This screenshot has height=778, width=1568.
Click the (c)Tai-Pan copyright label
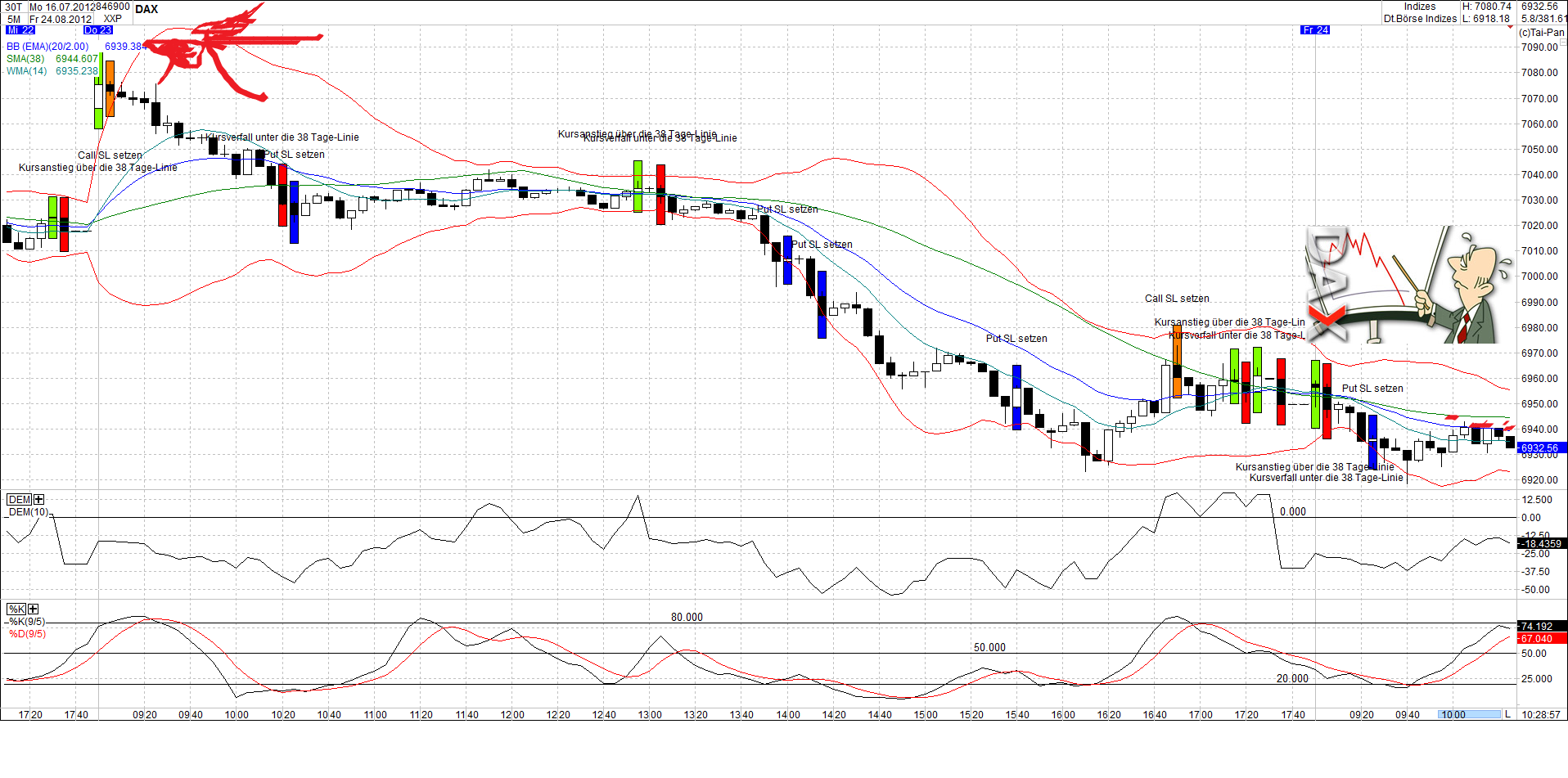(x=1542, y=33)
